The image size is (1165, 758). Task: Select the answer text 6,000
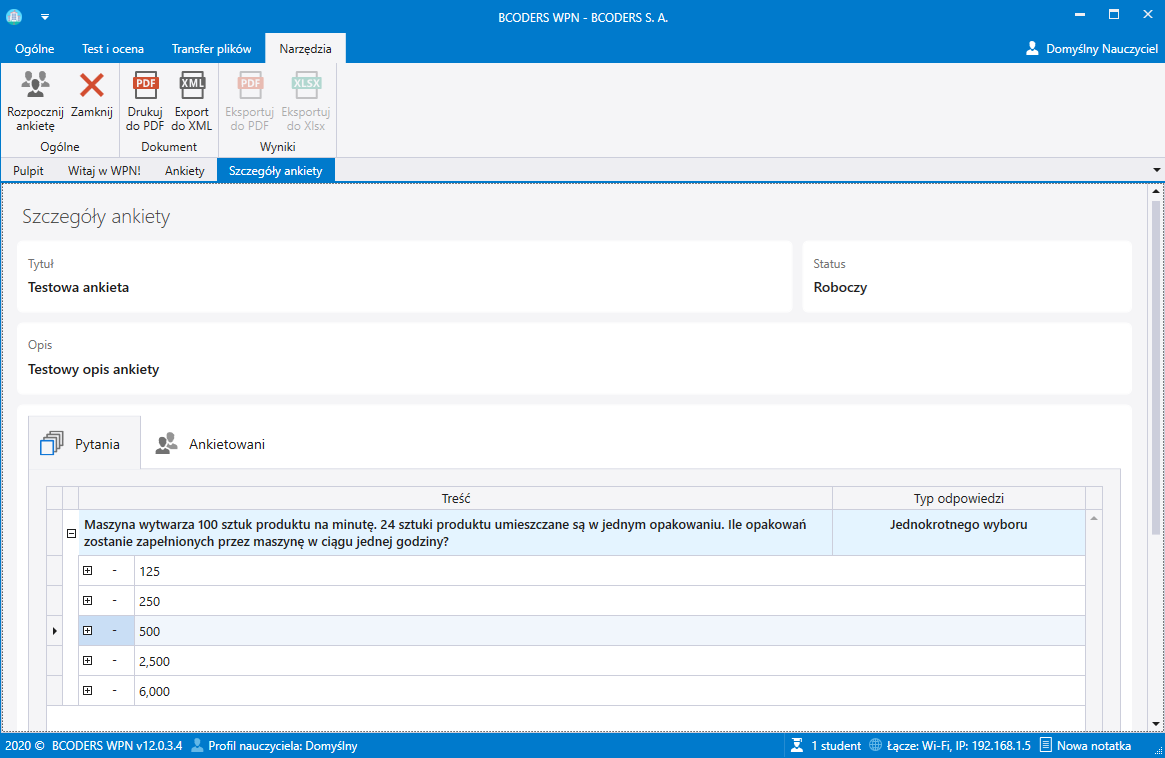(155, 691)
